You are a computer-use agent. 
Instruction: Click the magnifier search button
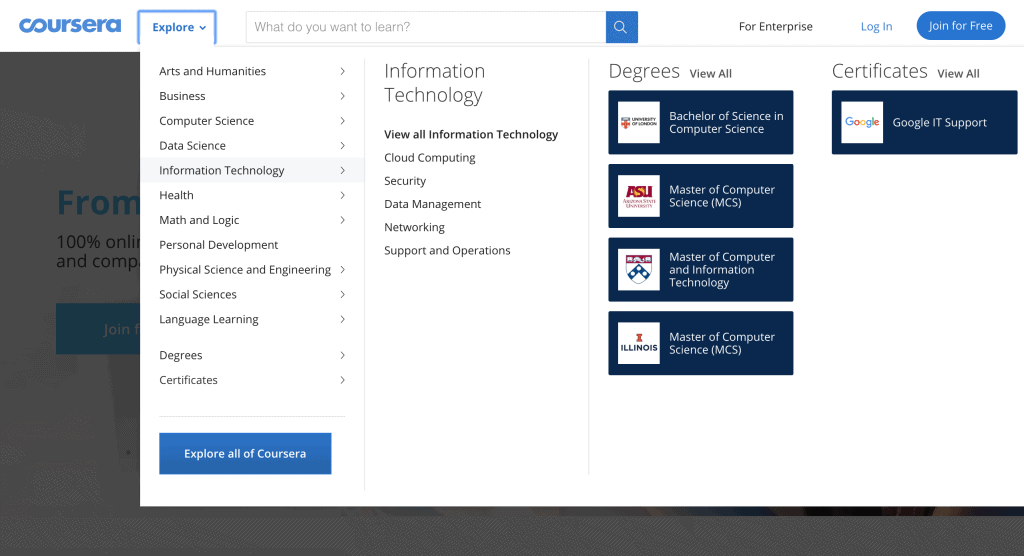point(621,27)
